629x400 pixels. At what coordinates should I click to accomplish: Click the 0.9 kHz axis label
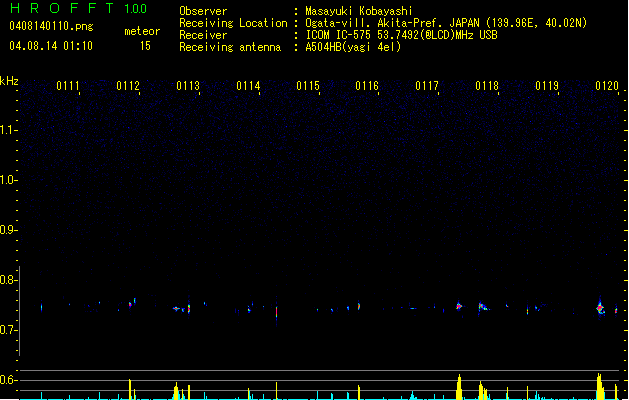[x=8, y=230]
